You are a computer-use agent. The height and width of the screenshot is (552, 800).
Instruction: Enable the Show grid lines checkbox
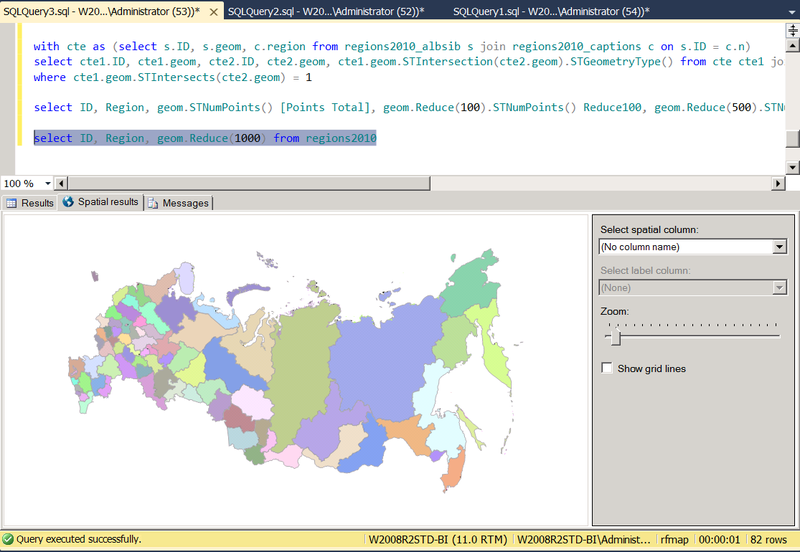point(607,368)
